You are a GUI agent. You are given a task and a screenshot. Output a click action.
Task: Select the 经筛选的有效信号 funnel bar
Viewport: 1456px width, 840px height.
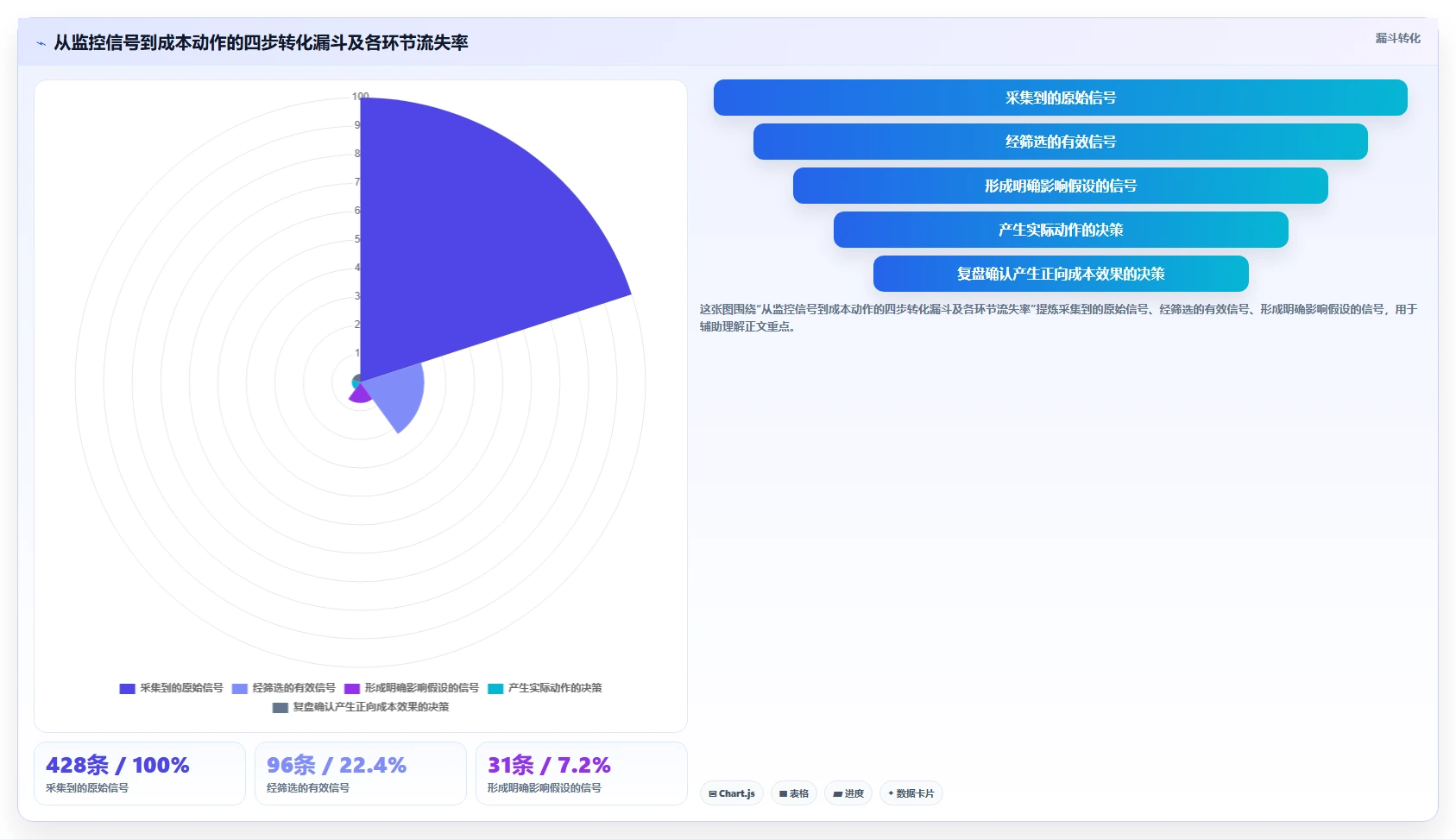tap(1060, 142)
